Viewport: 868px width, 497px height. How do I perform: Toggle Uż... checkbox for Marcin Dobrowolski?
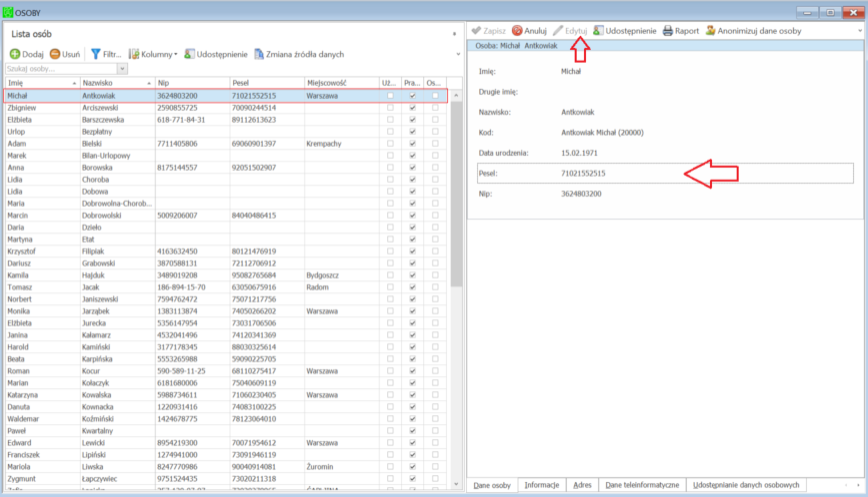click(x=390, y=215)
